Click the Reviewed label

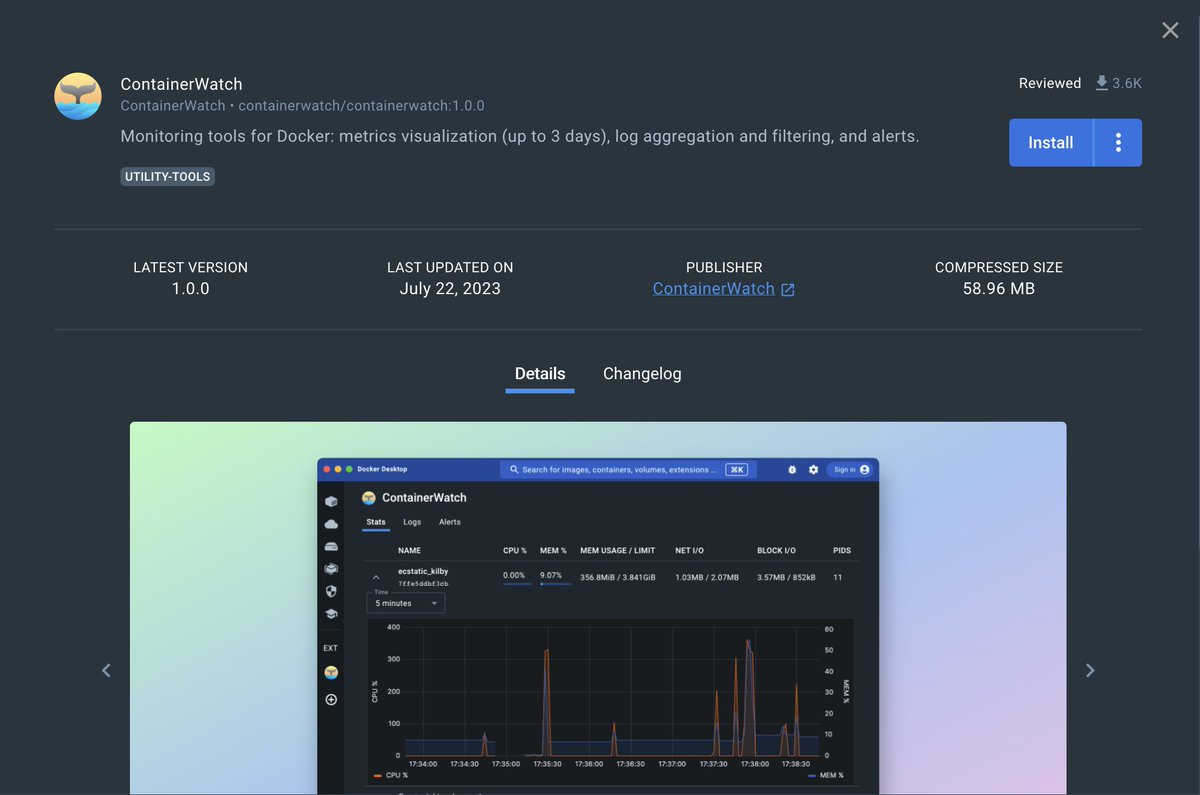(x=1050, y=83)
